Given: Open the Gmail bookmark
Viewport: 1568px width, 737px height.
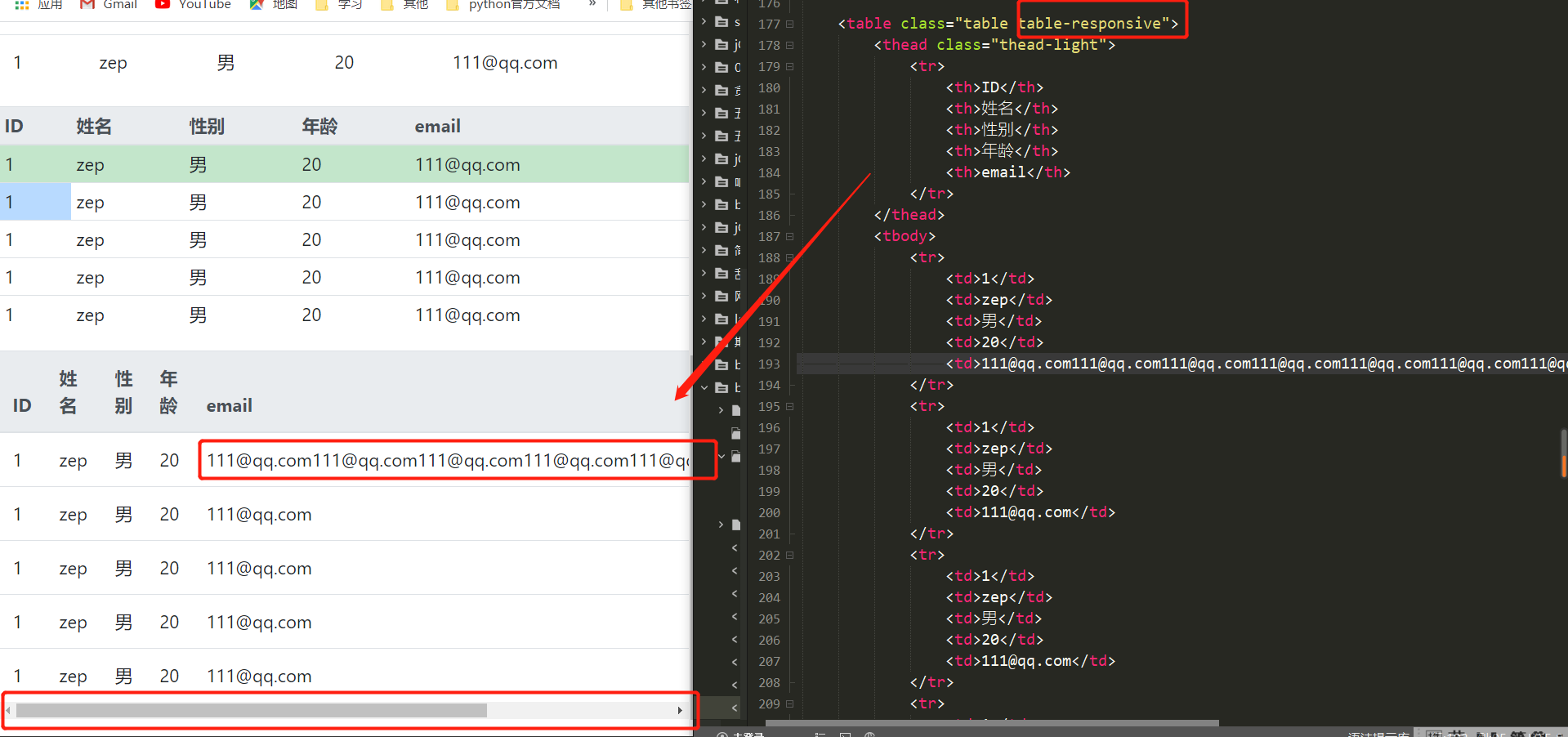Looking at the screenshot, I should [108, 4].
